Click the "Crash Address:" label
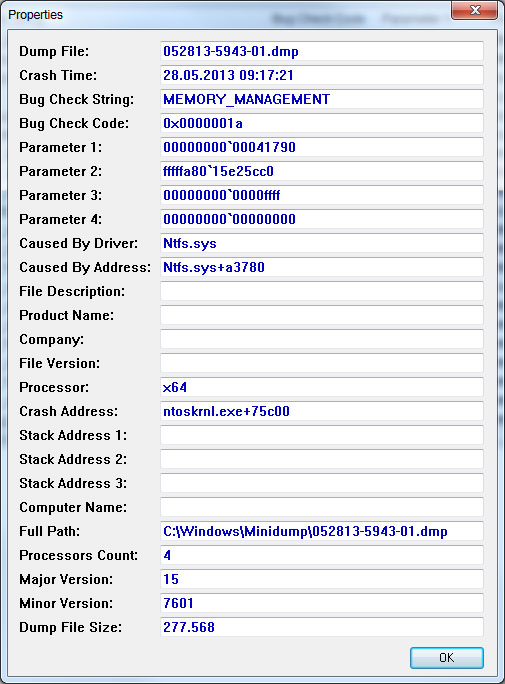 (68, 411)
